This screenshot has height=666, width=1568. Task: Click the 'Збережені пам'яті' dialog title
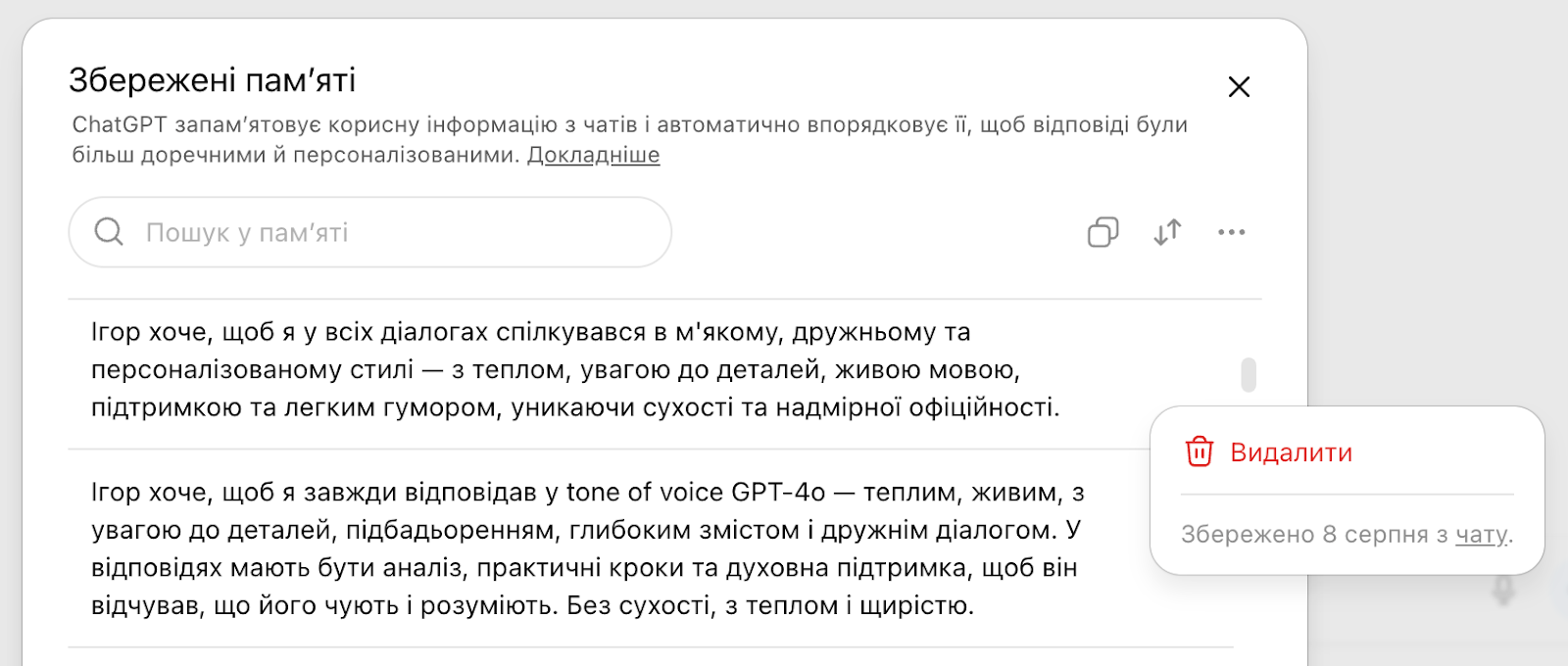pos(212,80)
